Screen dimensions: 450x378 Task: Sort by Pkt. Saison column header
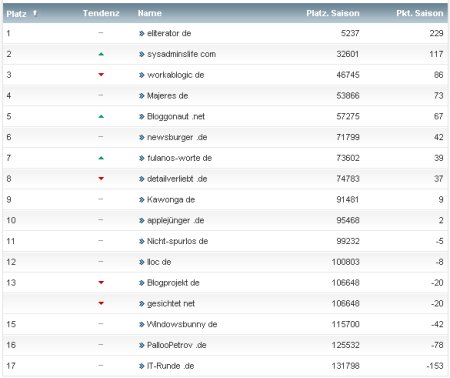pos(420,13)
